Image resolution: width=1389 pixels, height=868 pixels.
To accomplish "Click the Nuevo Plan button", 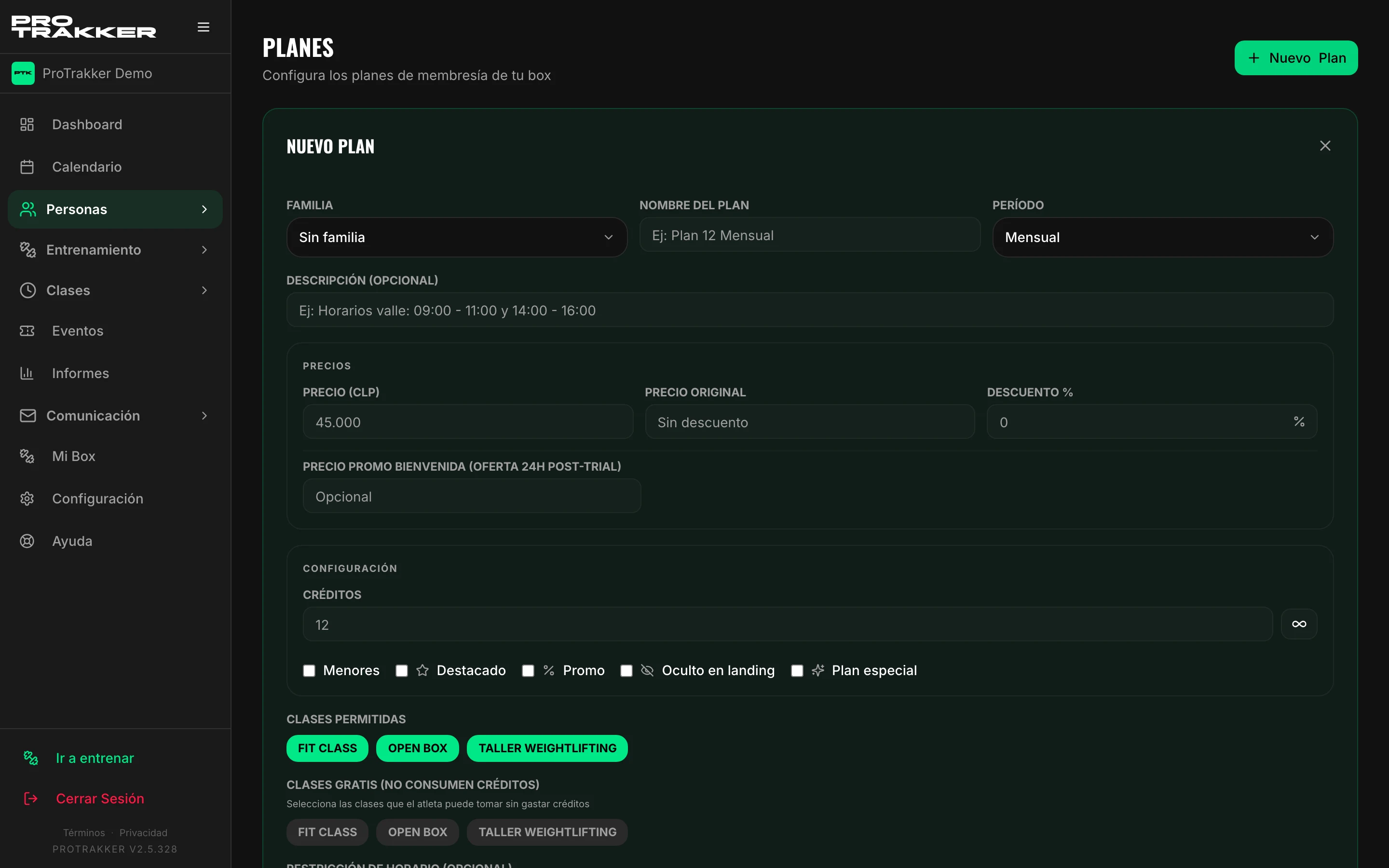I will pyautogui.click(x=1296, y=58).
